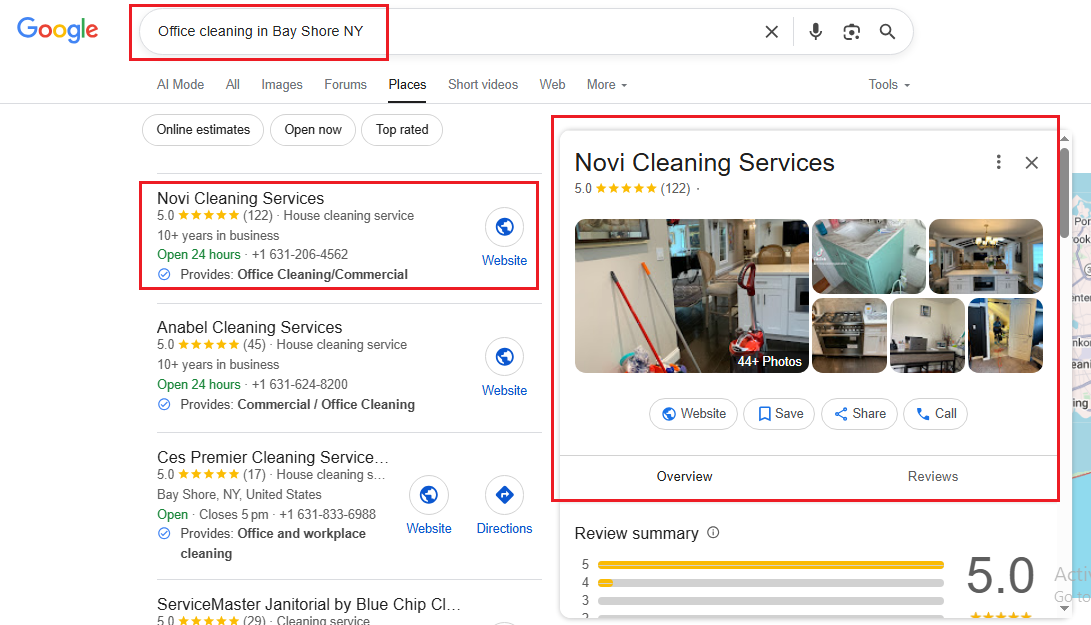The image size is (1091, 625).
Task: Expand the More search categories dropdown
Action: click(606, 85)
